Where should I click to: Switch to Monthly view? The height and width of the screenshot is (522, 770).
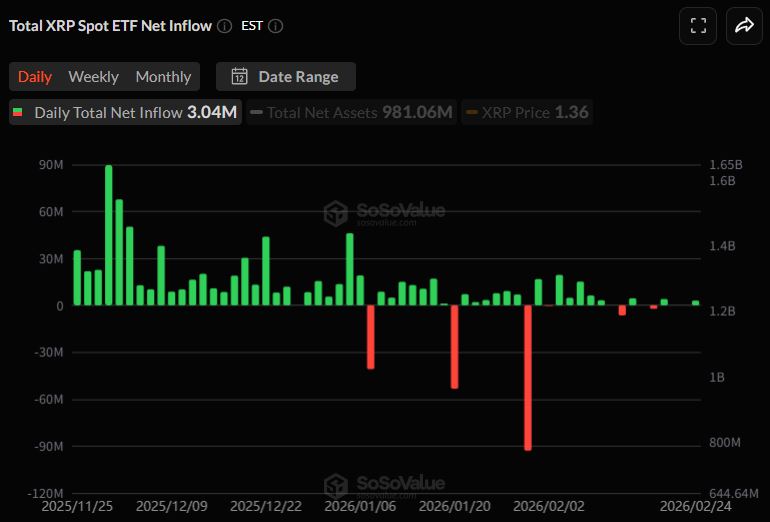tap(163, 77)
